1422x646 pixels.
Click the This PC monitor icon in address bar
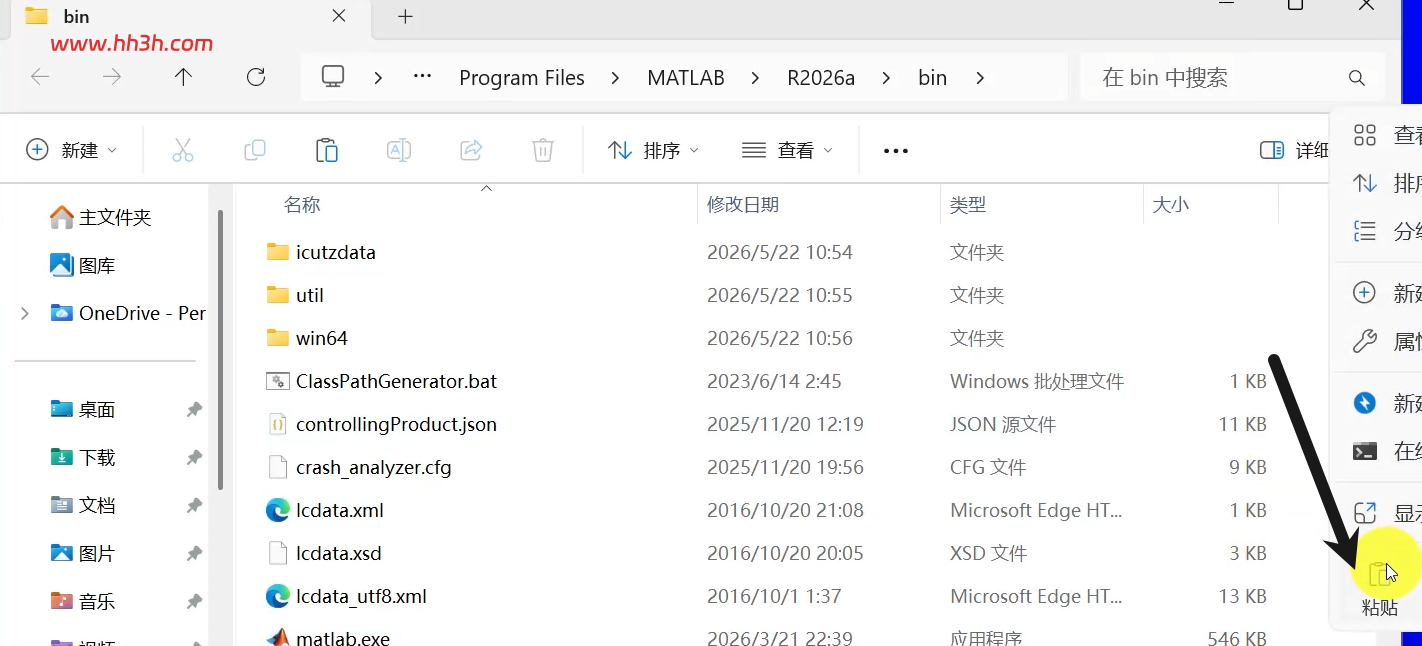(x=333, y=77)
